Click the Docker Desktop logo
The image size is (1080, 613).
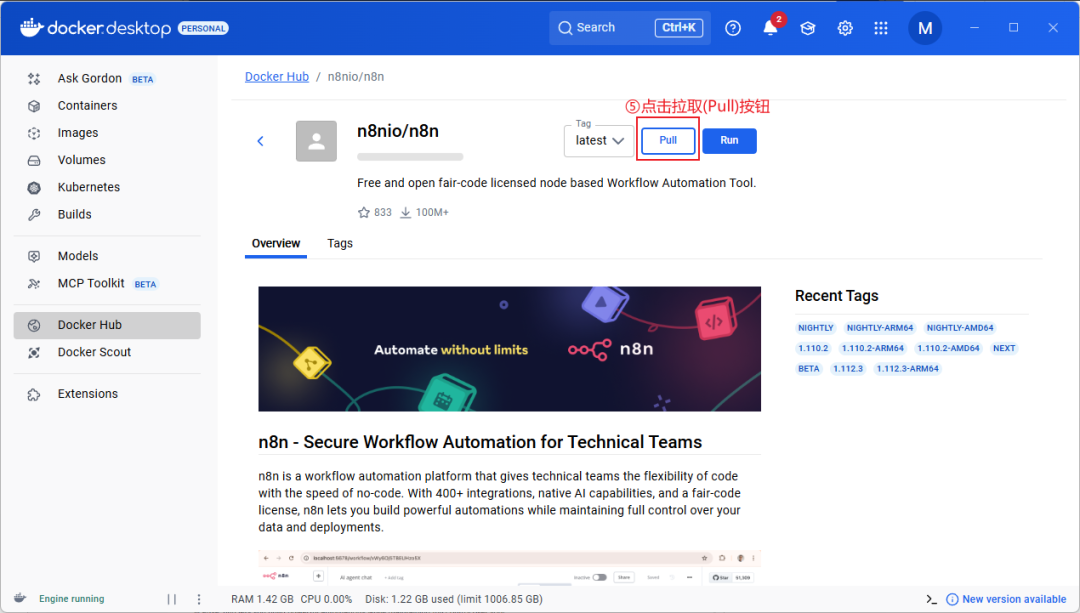point(96,28)
